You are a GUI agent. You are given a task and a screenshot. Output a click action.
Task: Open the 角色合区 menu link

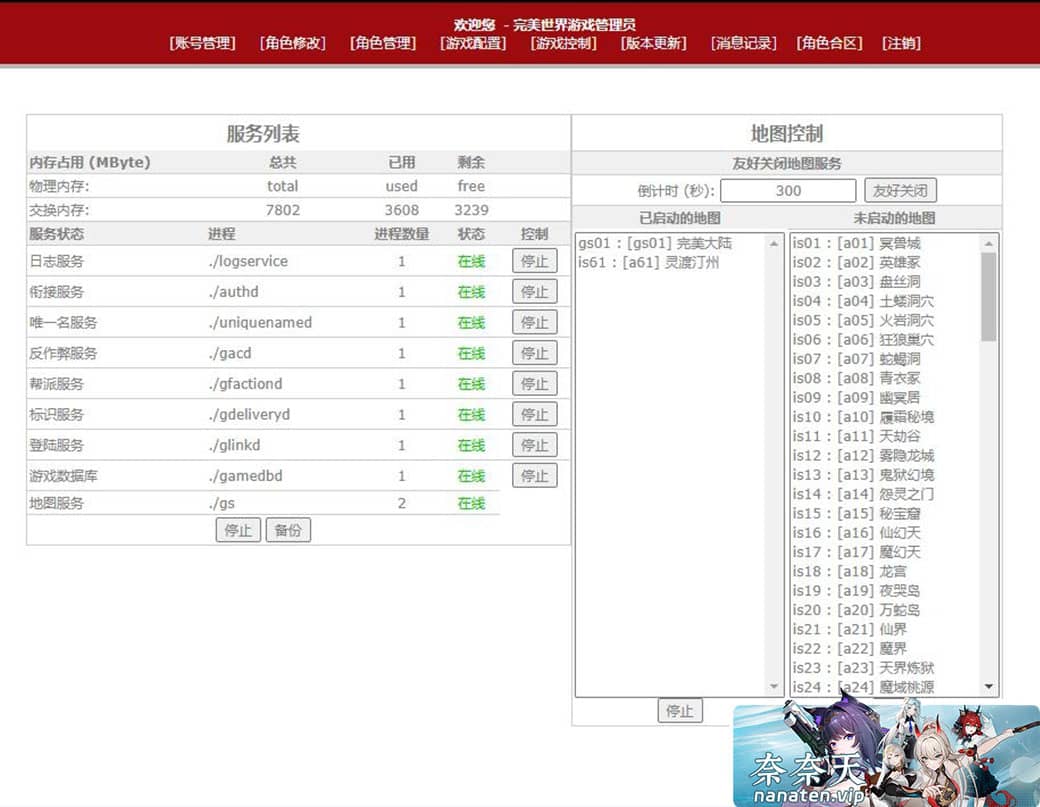tap(829, 43)
